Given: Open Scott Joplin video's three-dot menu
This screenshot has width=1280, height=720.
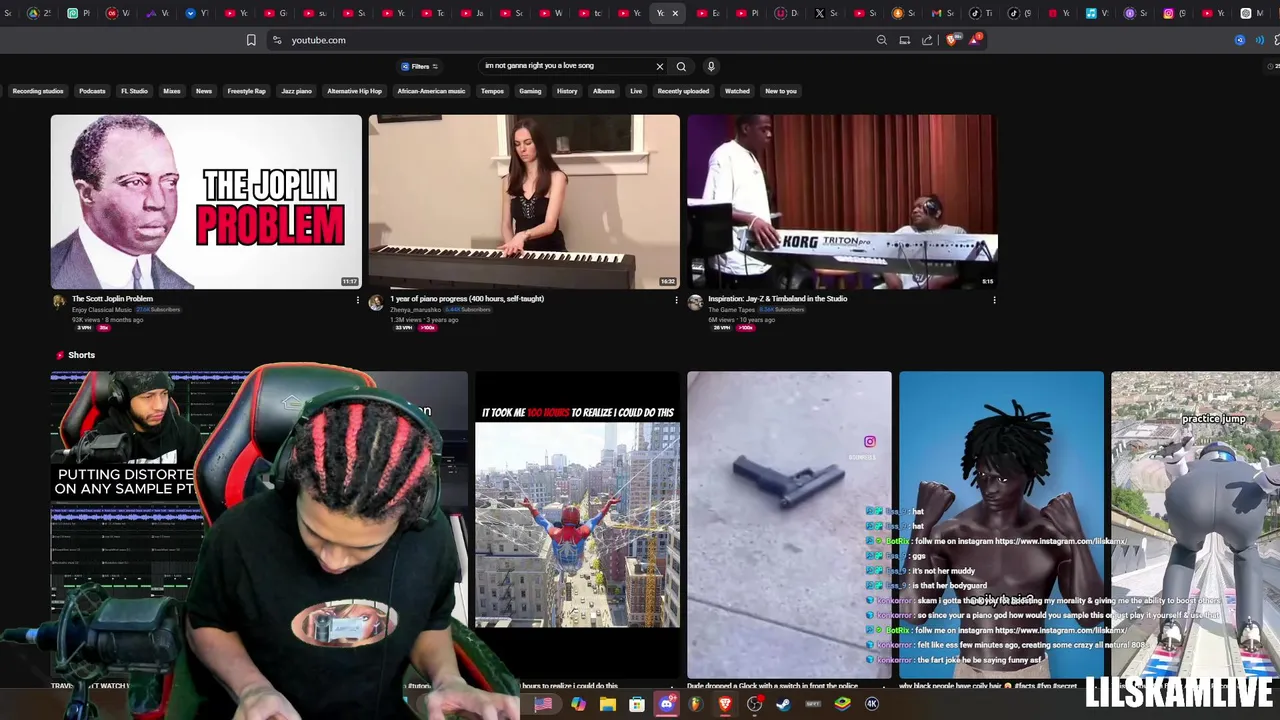Looking at the screenshot, I should [x=357, y=299].
